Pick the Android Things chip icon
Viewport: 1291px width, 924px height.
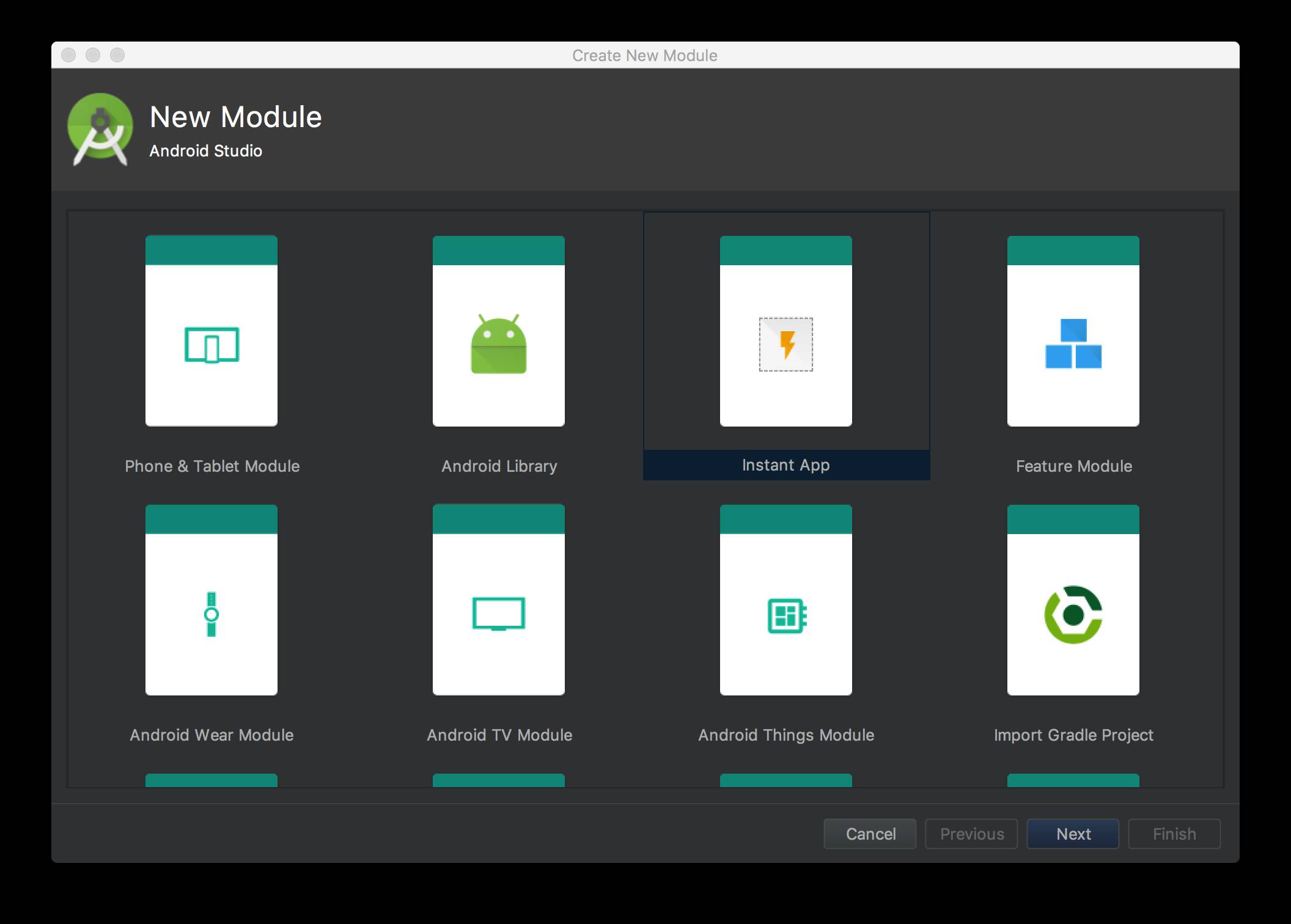(787, 615)
